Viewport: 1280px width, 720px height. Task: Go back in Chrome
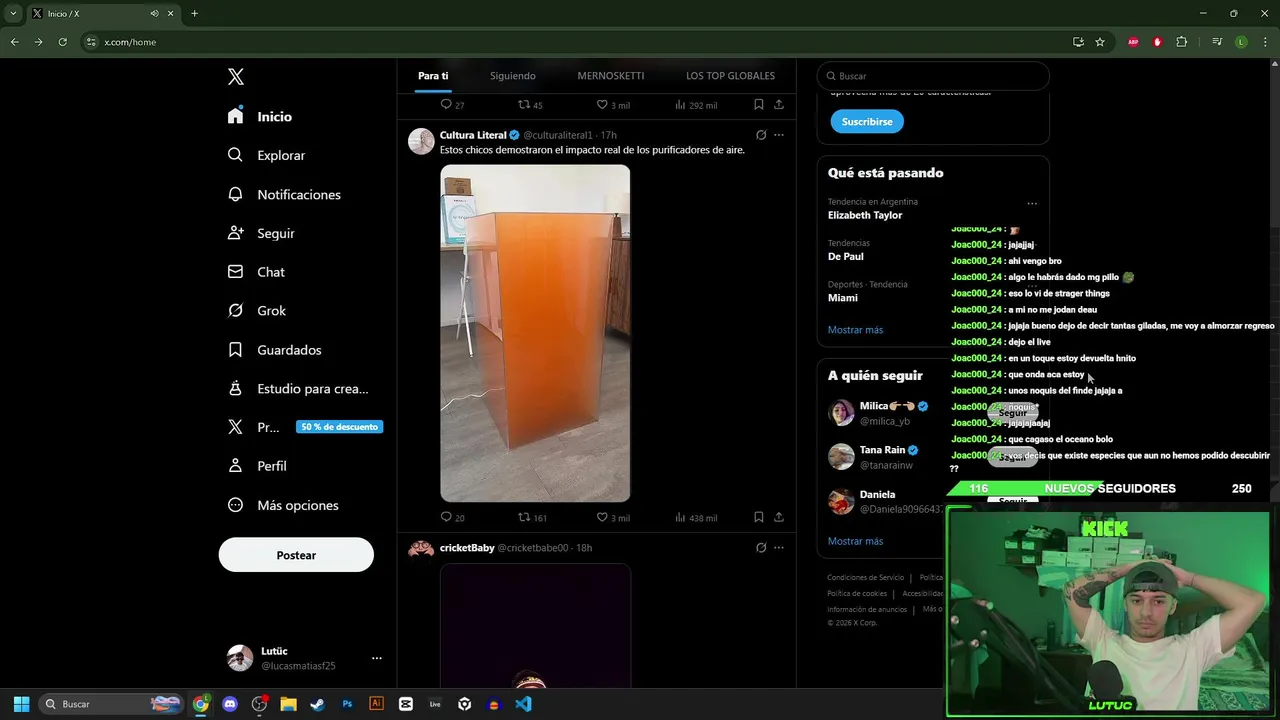14,42
